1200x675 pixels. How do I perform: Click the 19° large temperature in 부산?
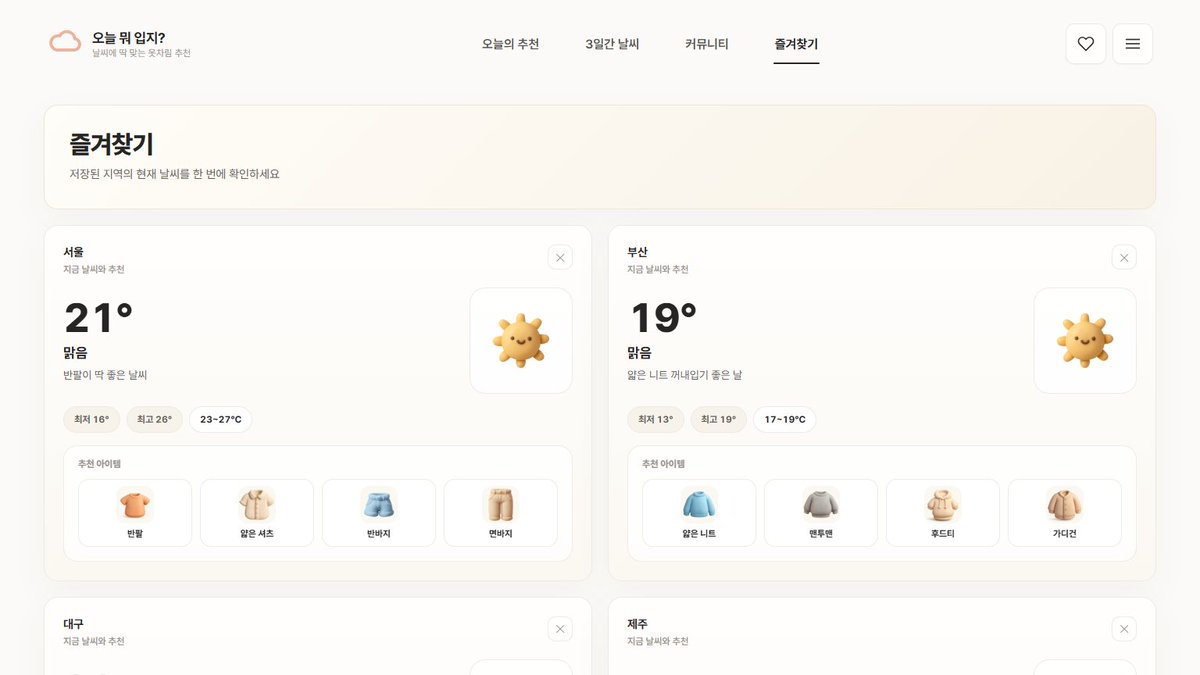663,318
